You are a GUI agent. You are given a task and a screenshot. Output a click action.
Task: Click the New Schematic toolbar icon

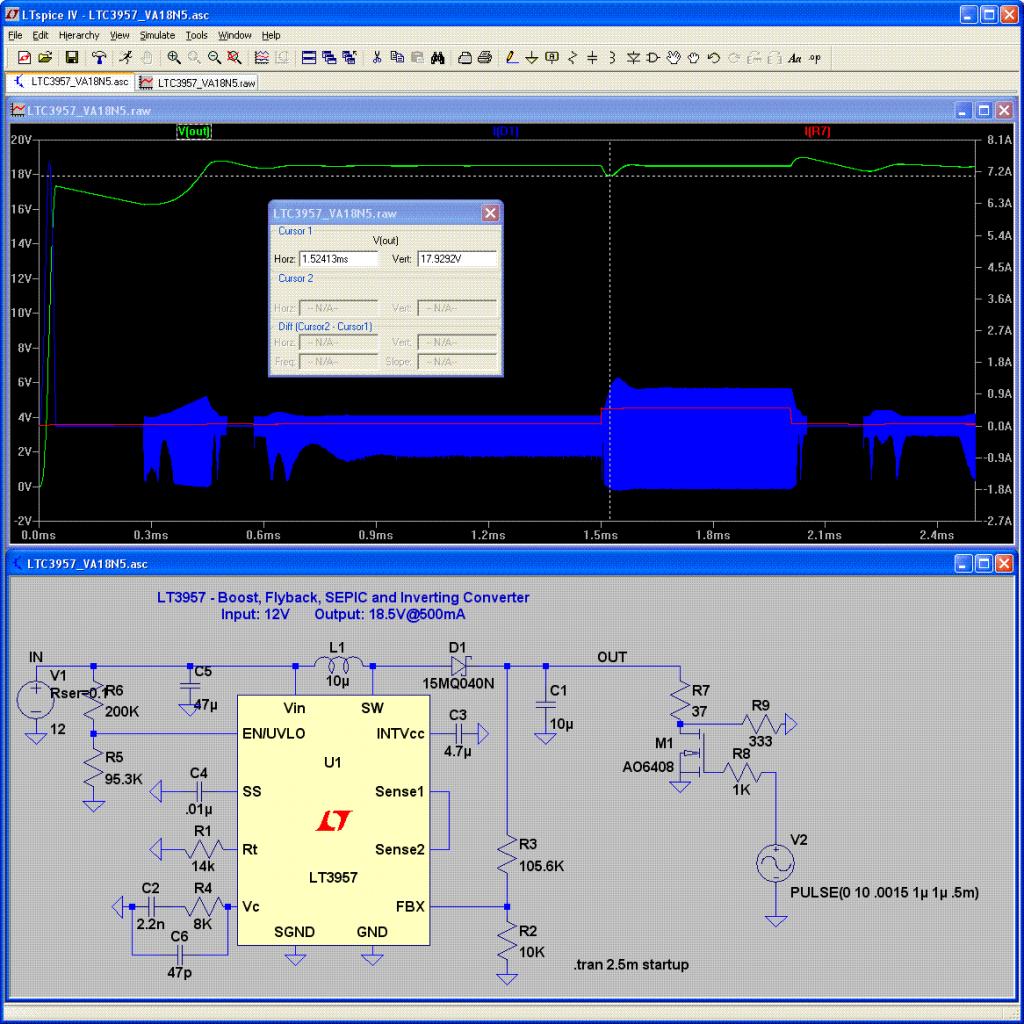click(24, 58)
